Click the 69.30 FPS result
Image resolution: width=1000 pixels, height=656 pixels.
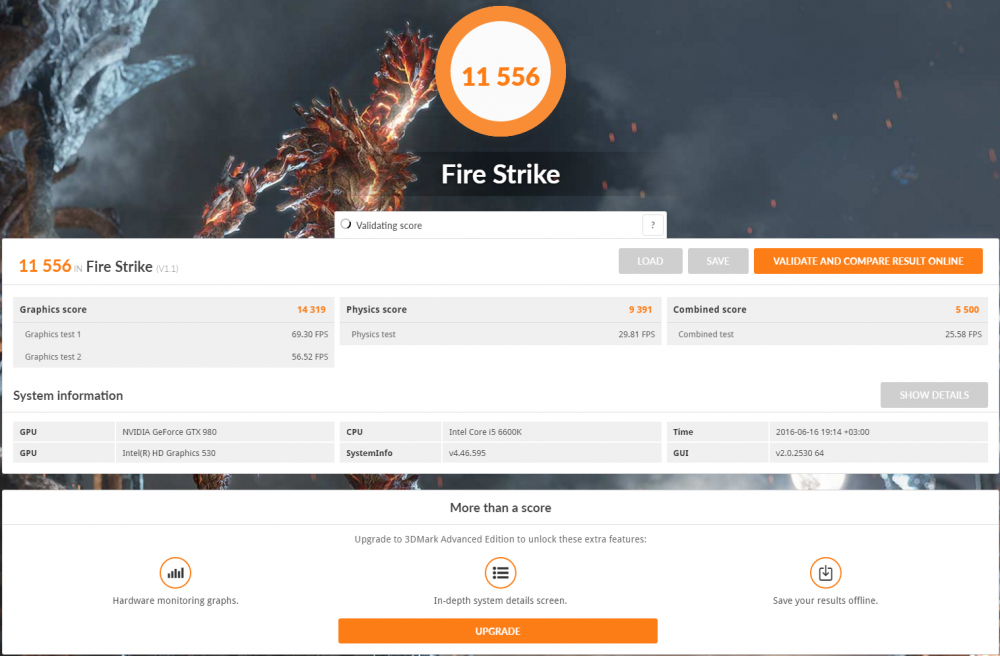(x=310, y=334)
